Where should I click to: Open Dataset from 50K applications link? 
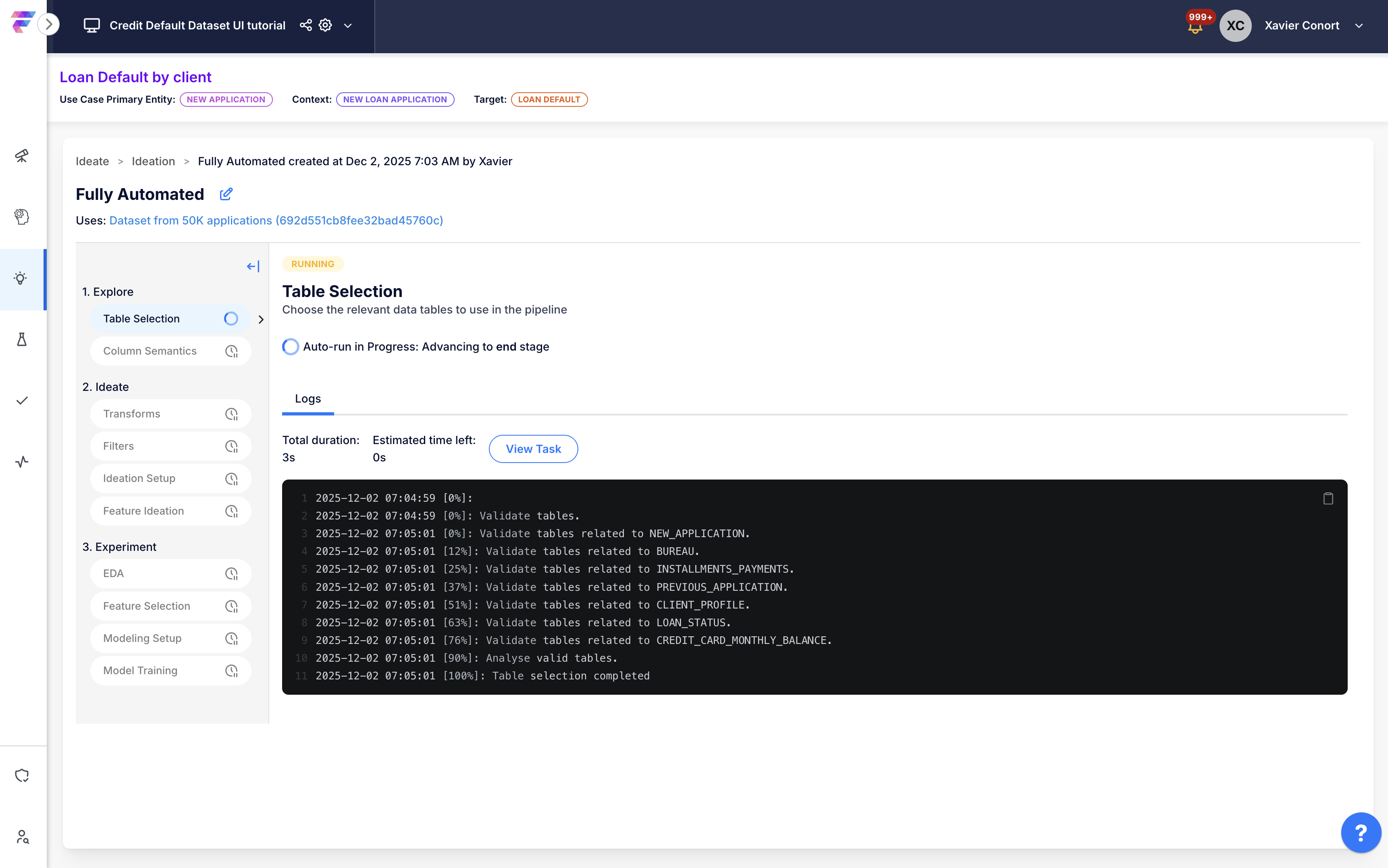coord(276,220)
